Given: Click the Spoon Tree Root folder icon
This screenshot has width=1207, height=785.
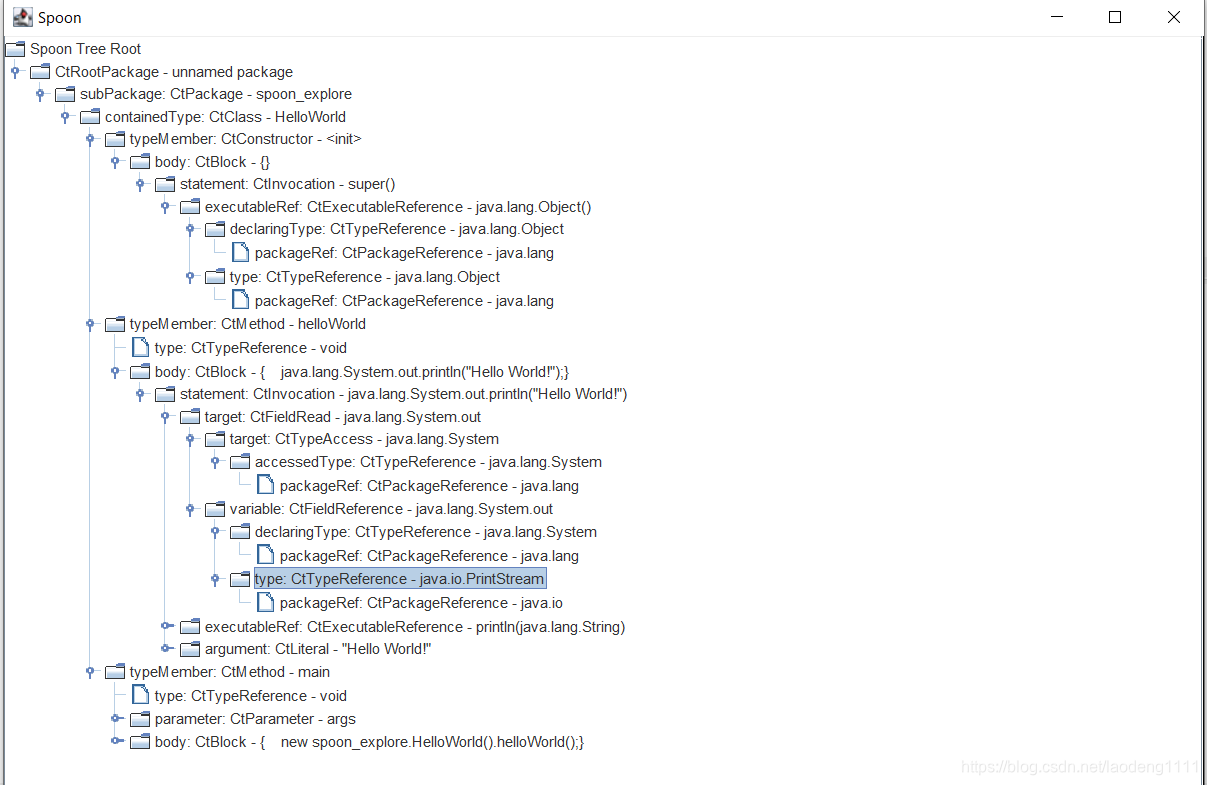Looking at the screenshot, I should click(x=15, y=49).
